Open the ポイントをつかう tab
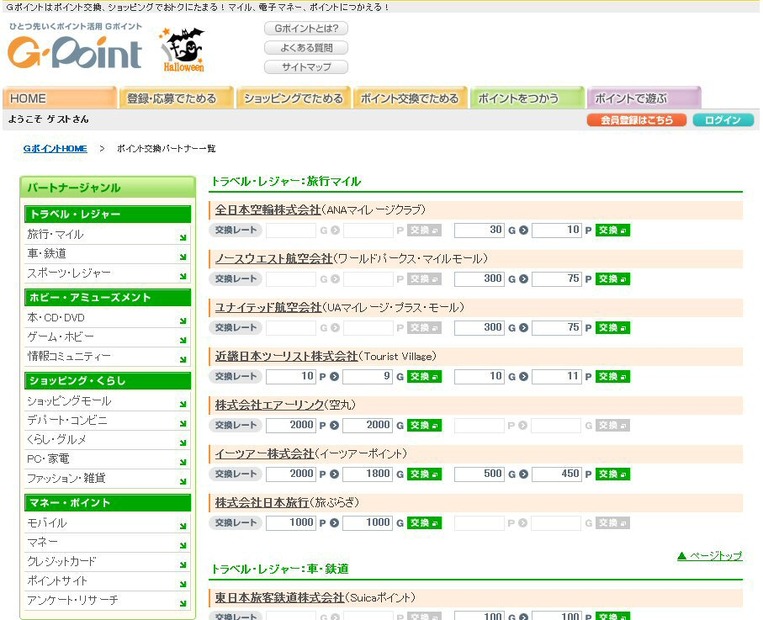Image resolution: width=763 pixels, height=620 pixels. tap(527, 98)
